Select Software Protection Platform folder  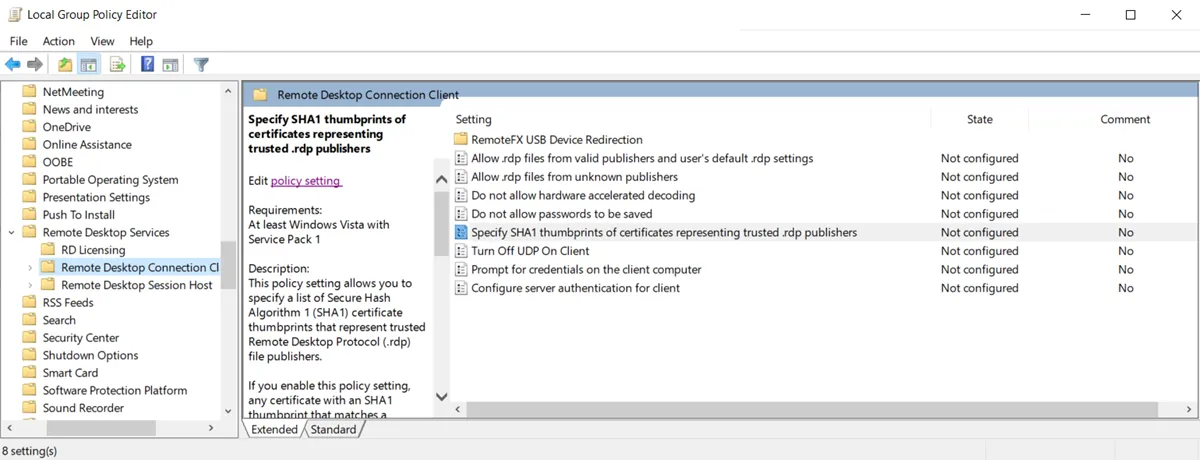pyautogui.click(x=114, y=390)
